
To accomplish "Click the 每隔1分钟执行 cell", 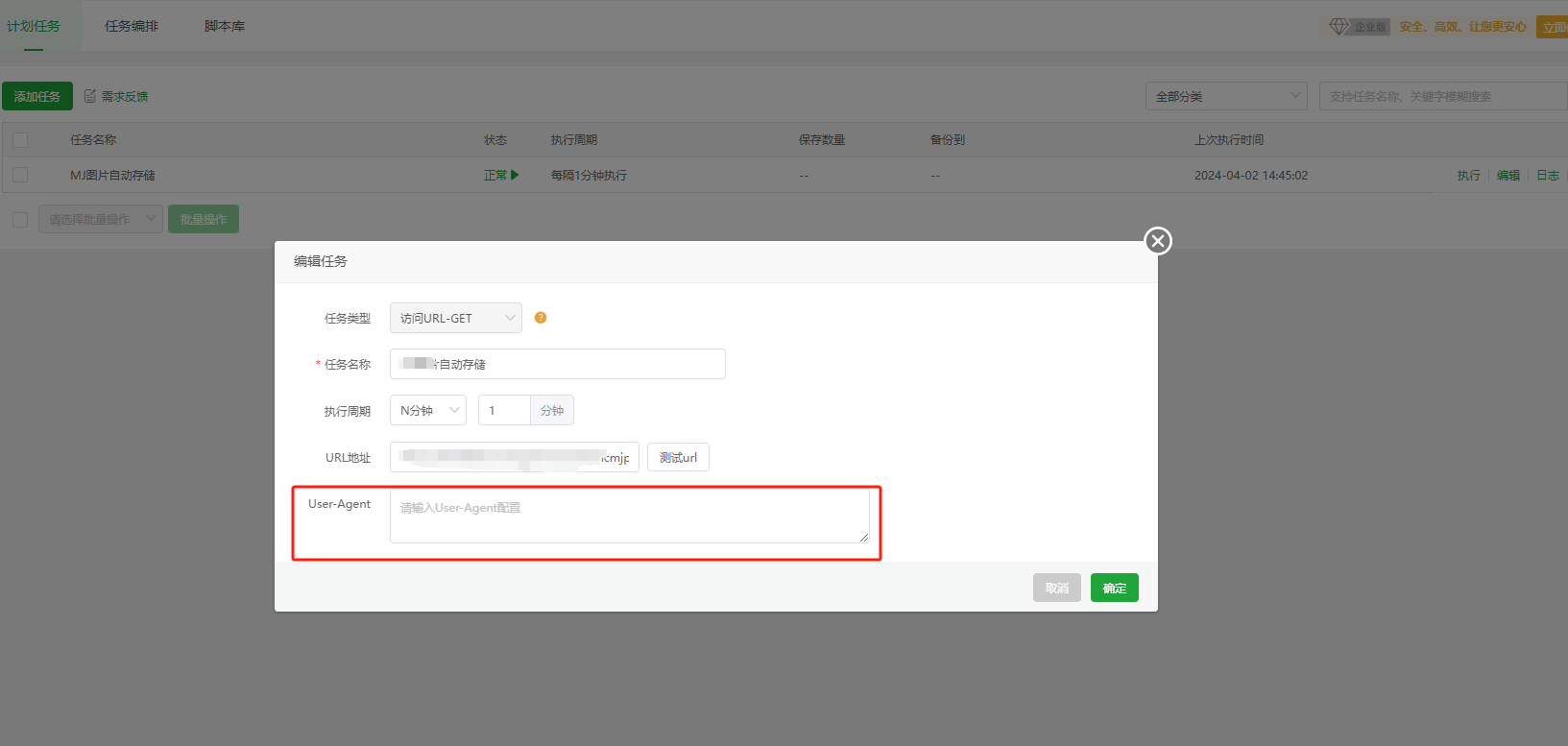I will coord(589,175).
